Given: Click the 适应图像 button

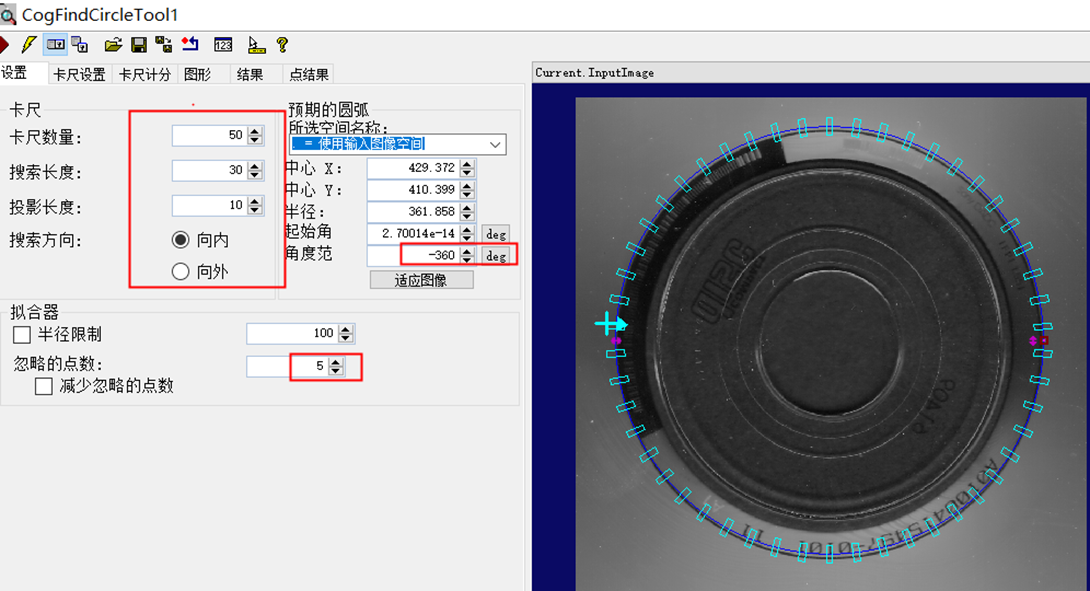Looking at the screenshot, I should coord(421,280).
